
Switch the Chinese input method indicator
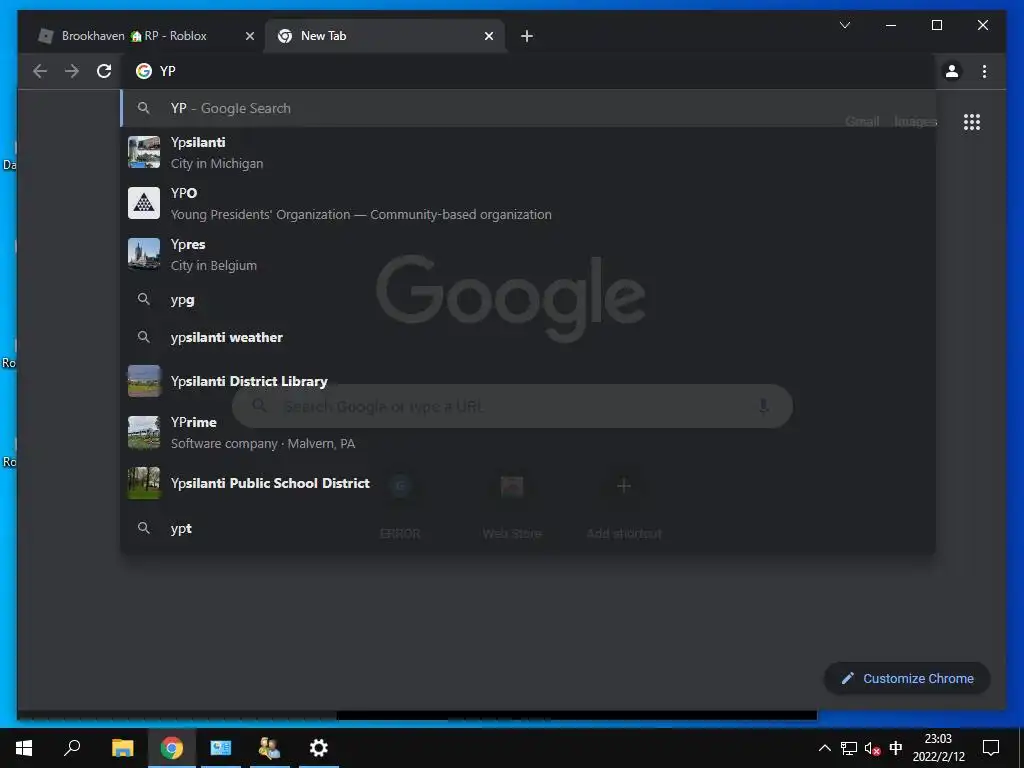(896, 748)
